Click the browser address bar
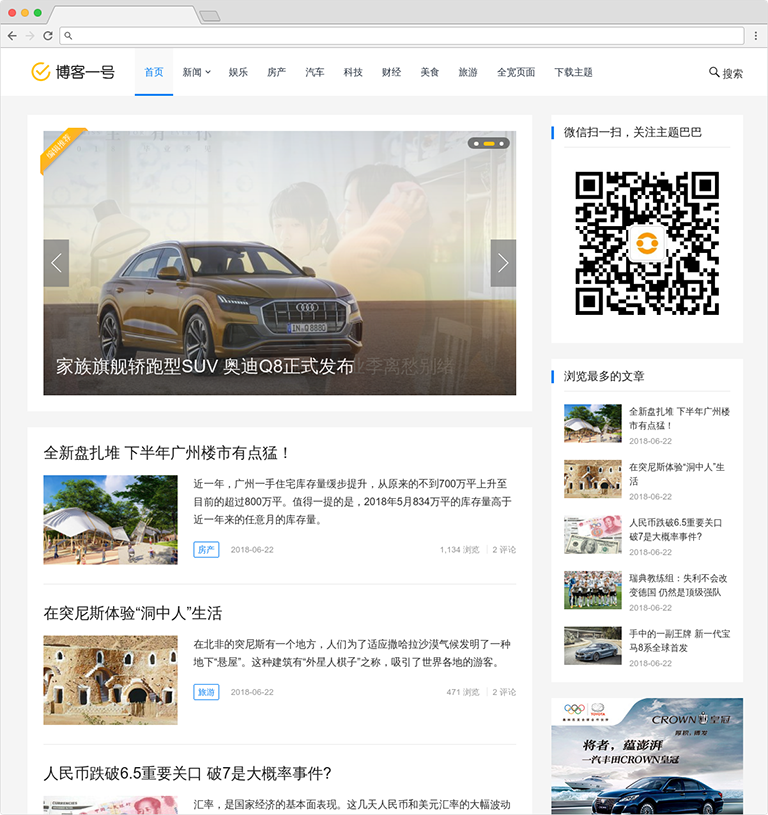 coord(400,35)
